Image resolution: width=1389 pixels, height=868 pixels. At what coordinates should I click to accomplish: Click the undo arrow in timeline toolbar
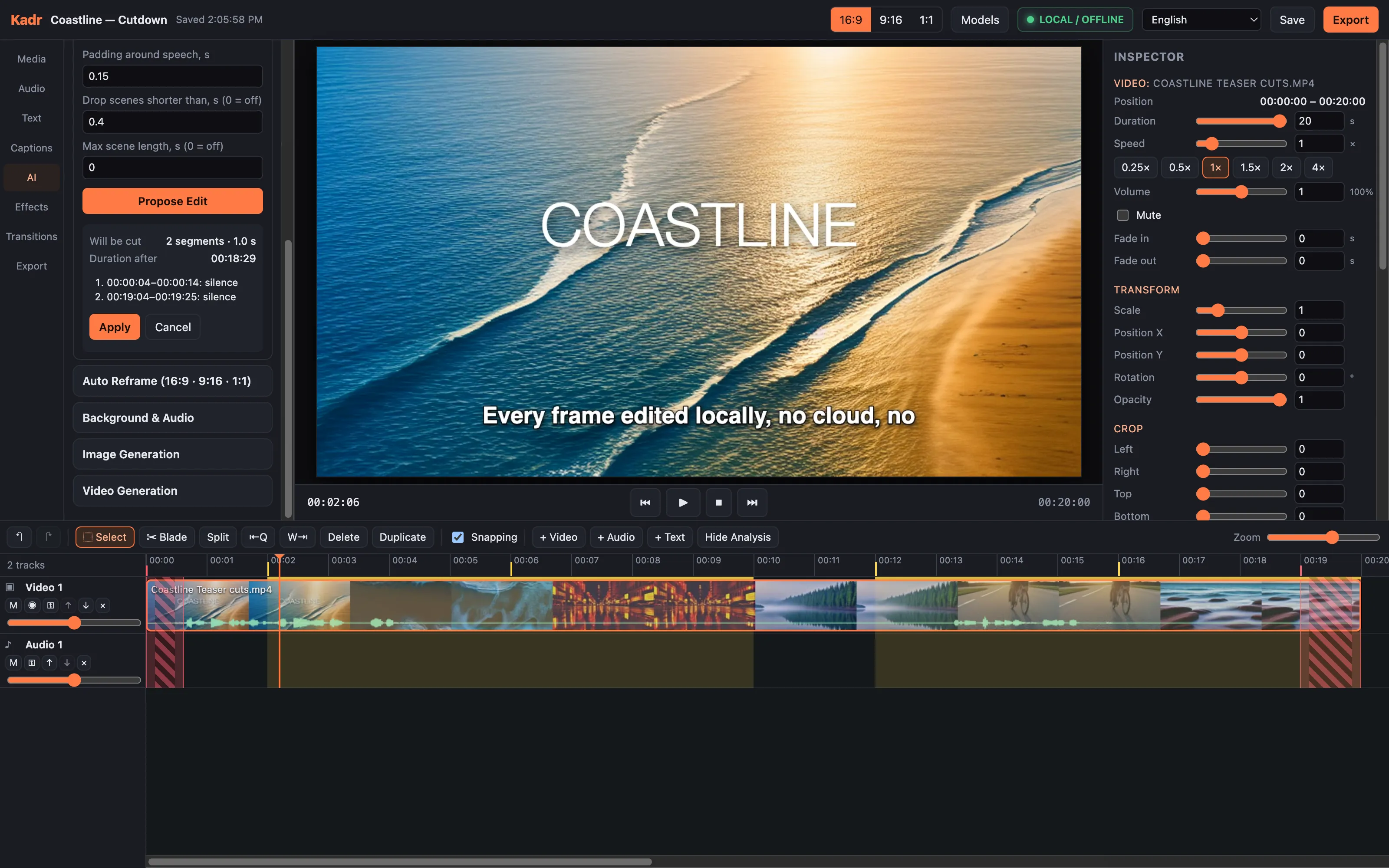pyautogui.click(x=19, y=537)
